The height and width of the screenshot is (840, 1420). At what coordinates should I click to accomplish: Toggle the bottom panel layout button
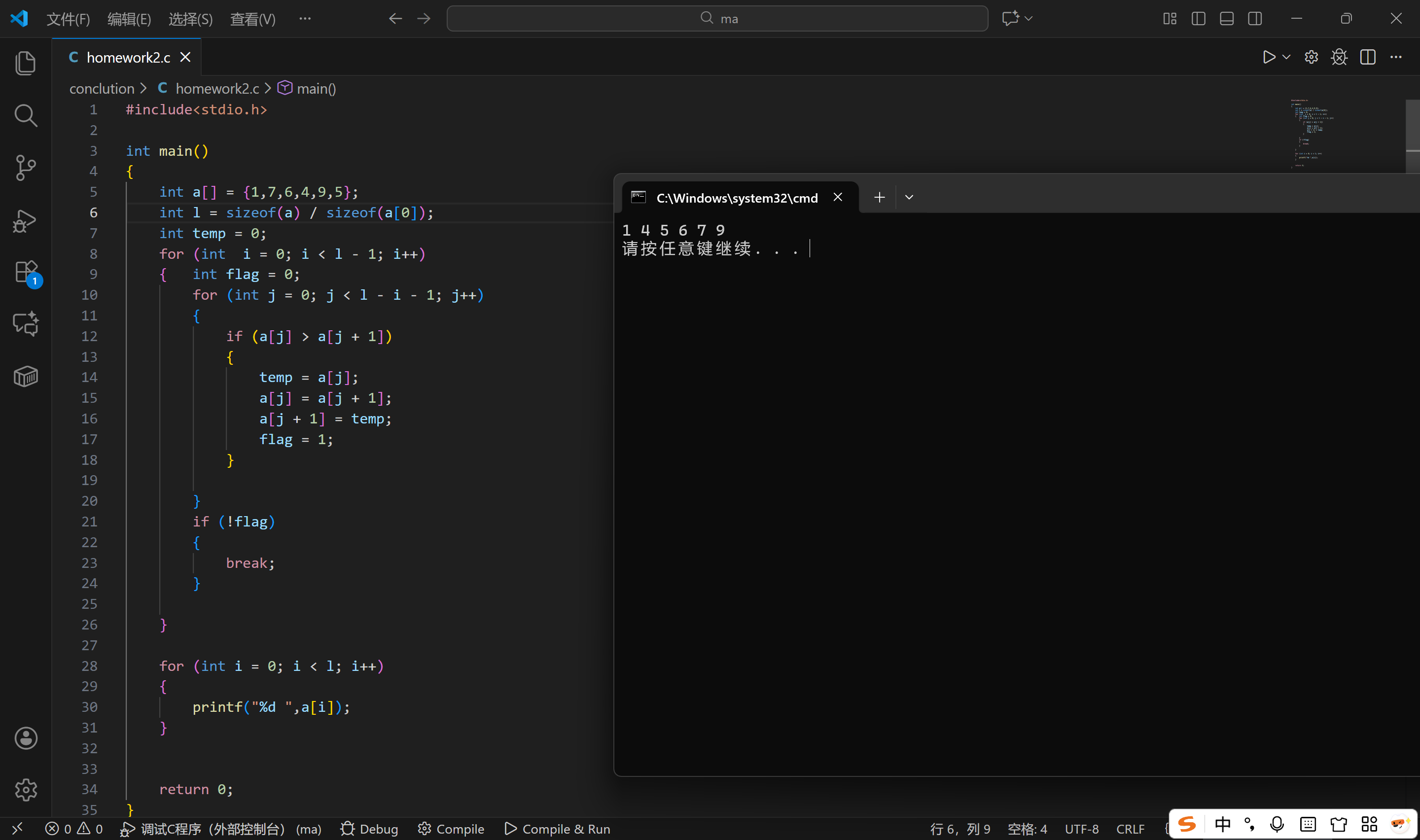click(x=1226, y=19)
